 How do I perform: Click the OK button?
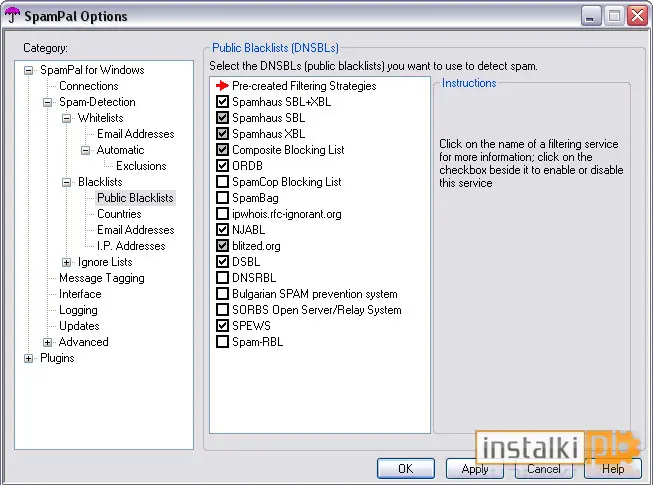406,469
